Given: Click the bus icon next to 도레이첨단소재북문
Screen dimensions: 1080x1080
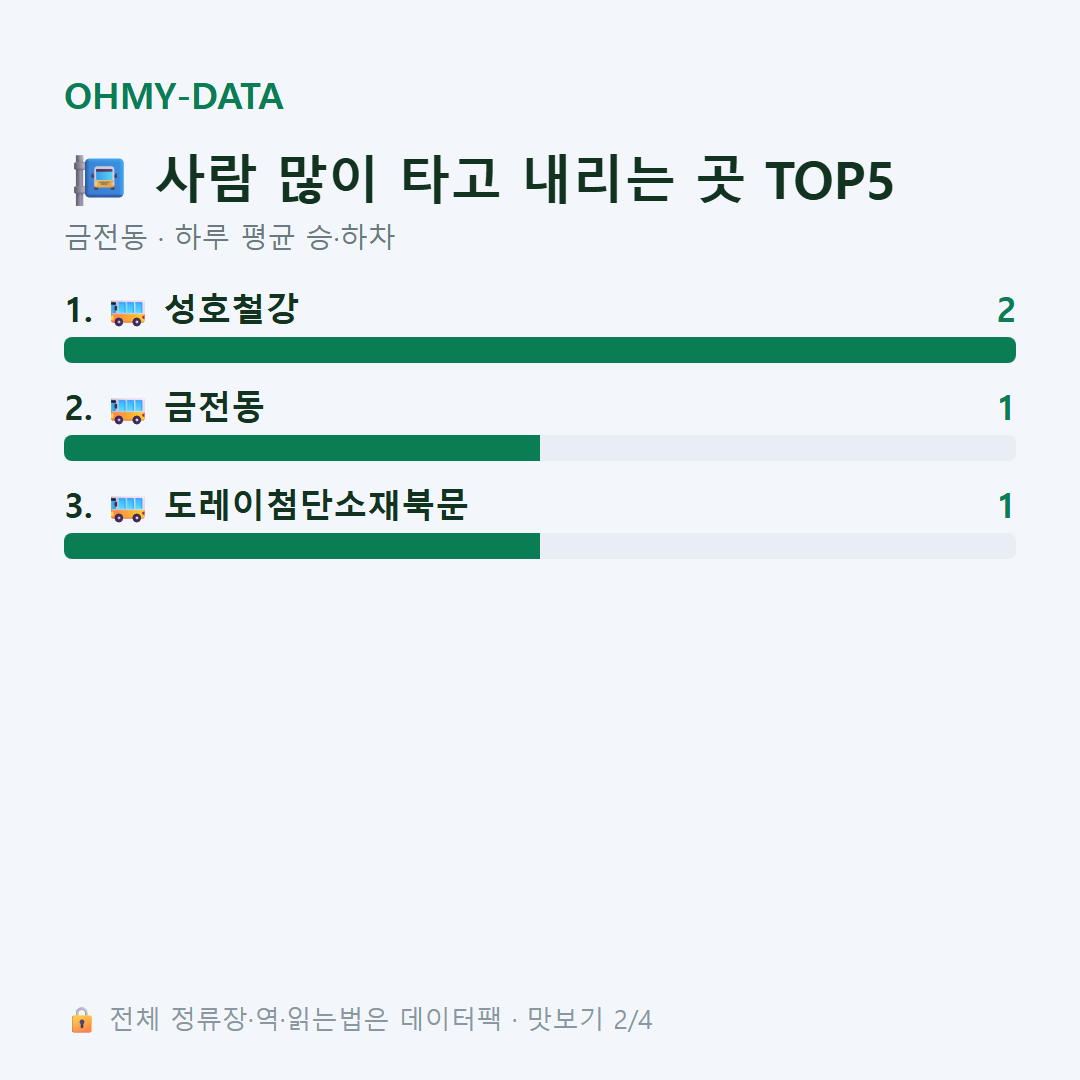Looking at the screenshot, I should (127, 508).
